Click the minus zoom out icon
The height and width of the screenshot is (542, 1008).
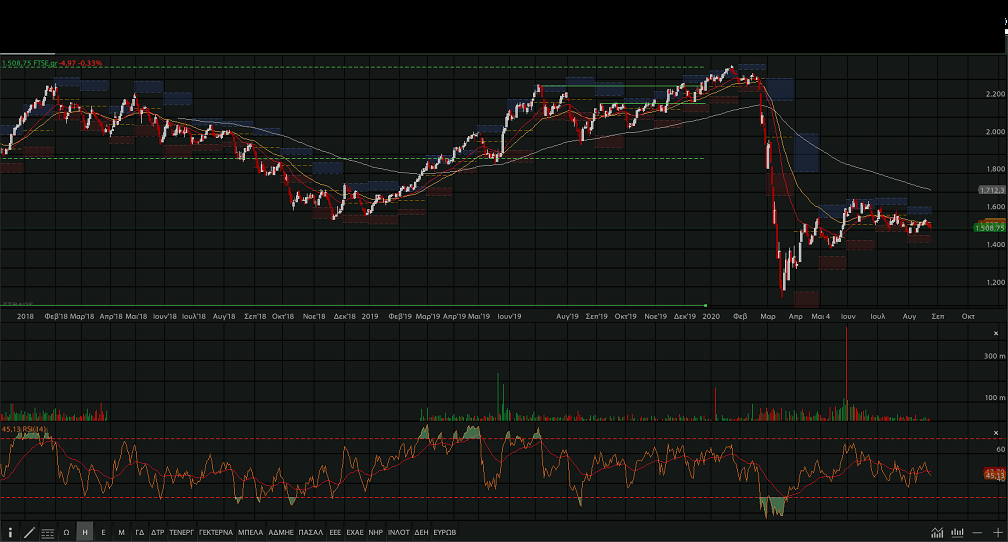(978, 533)
